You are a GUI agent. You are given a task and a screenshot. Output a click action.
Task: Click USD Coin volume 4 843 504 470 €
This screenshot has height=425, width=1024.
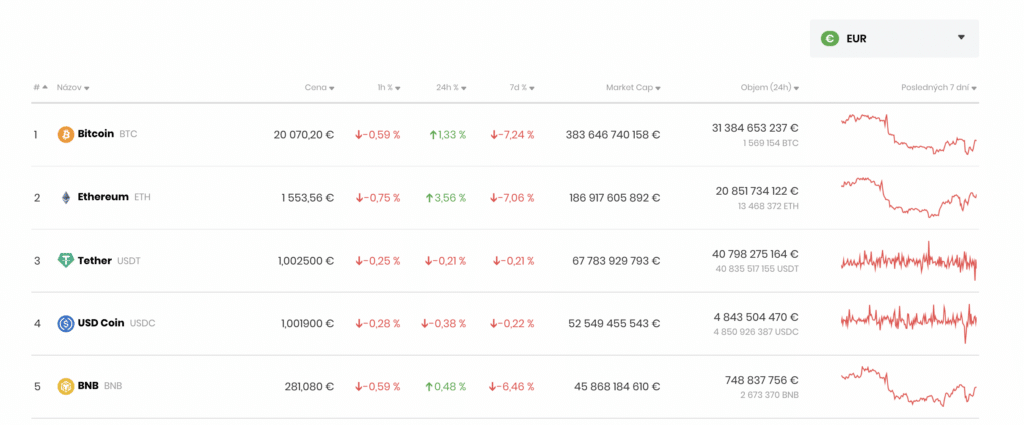[756, 317]
